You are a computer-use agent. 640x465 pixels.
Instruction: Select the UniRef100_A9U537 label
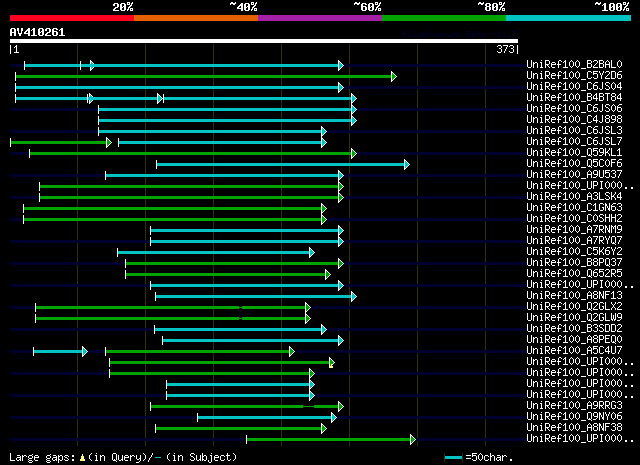point(574,175)
